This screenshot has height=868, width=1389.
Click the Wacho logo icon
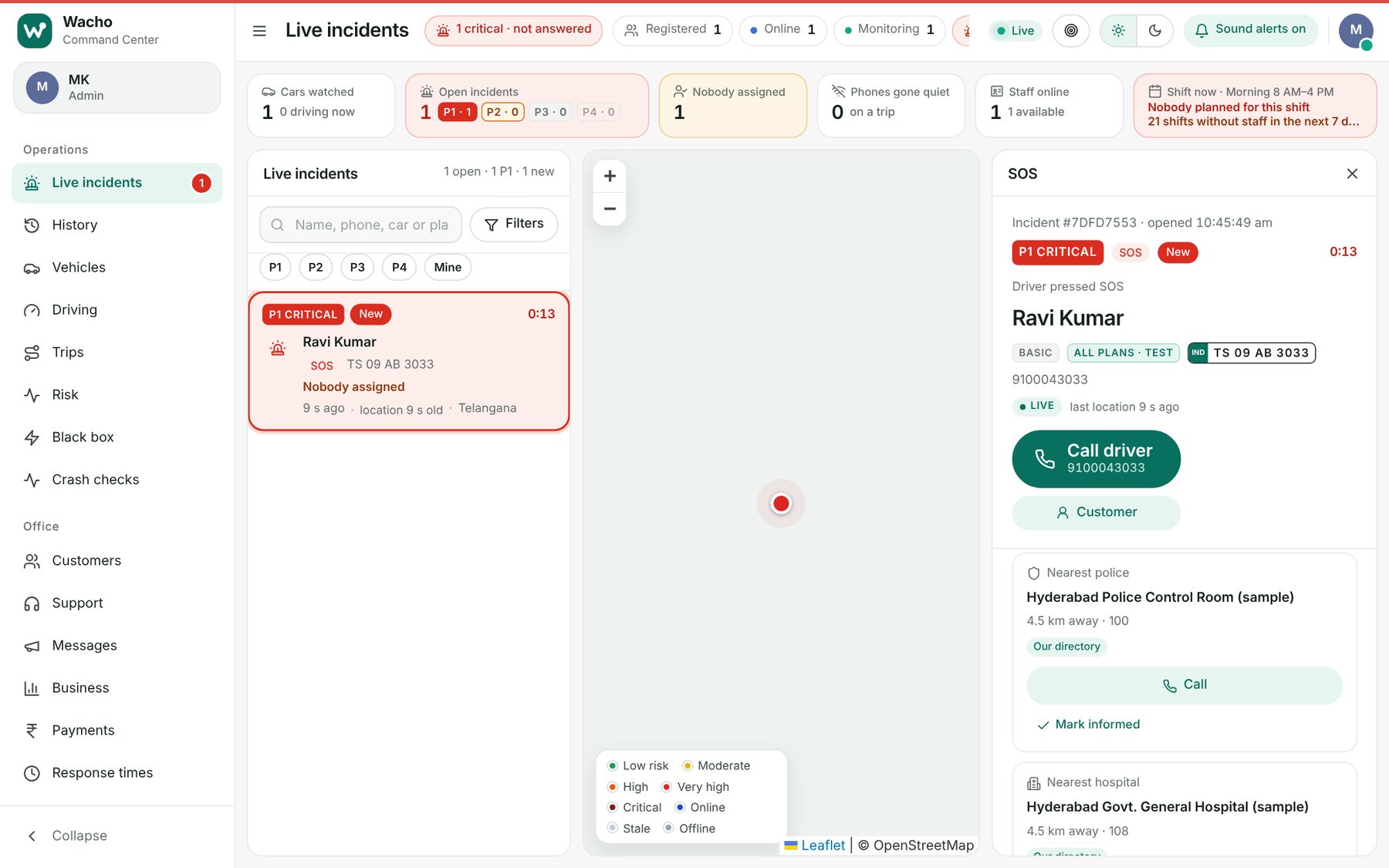pos(35,31)
